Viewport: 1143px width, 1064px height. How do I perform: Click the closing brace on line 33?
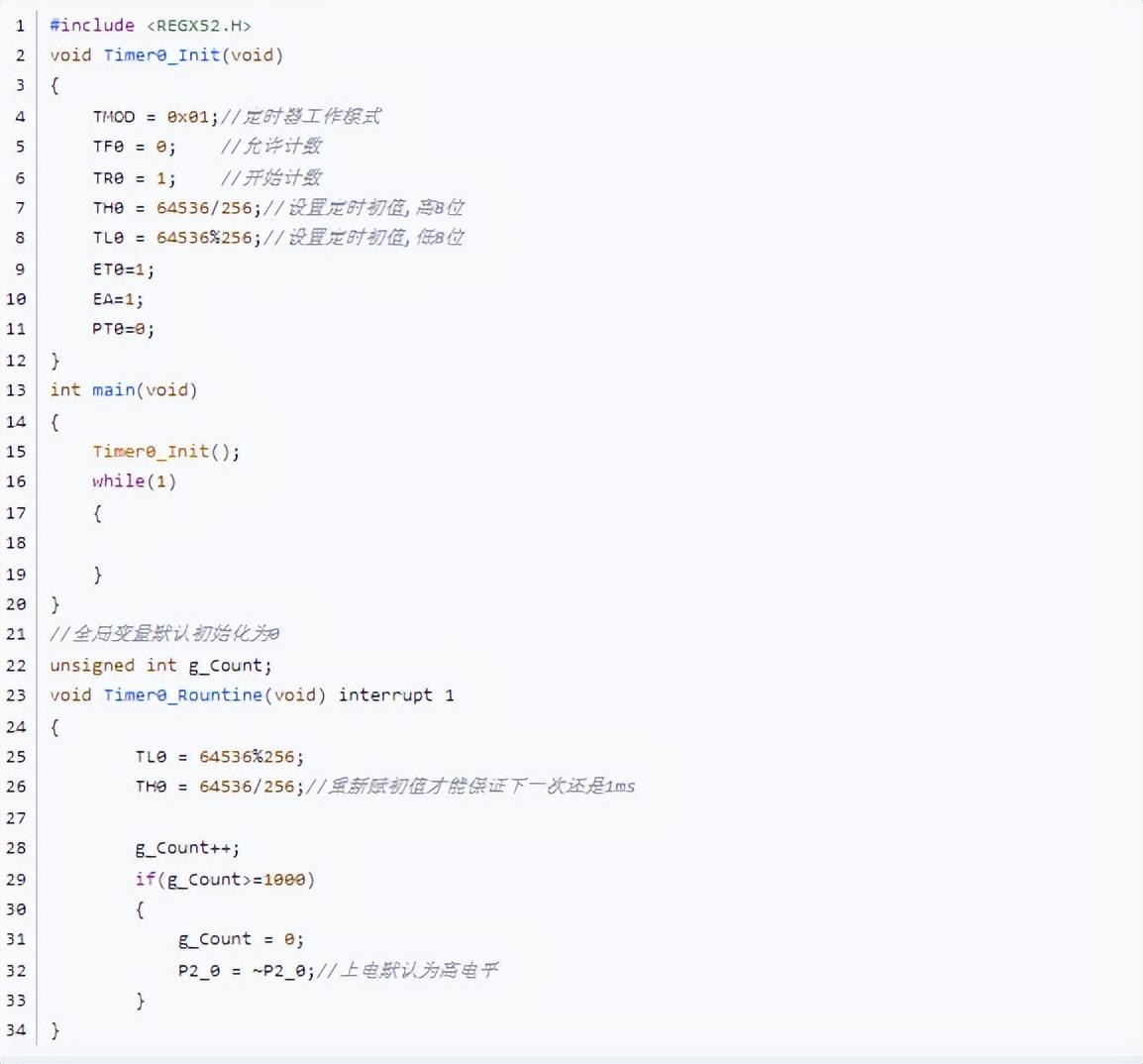[140, 1002]
